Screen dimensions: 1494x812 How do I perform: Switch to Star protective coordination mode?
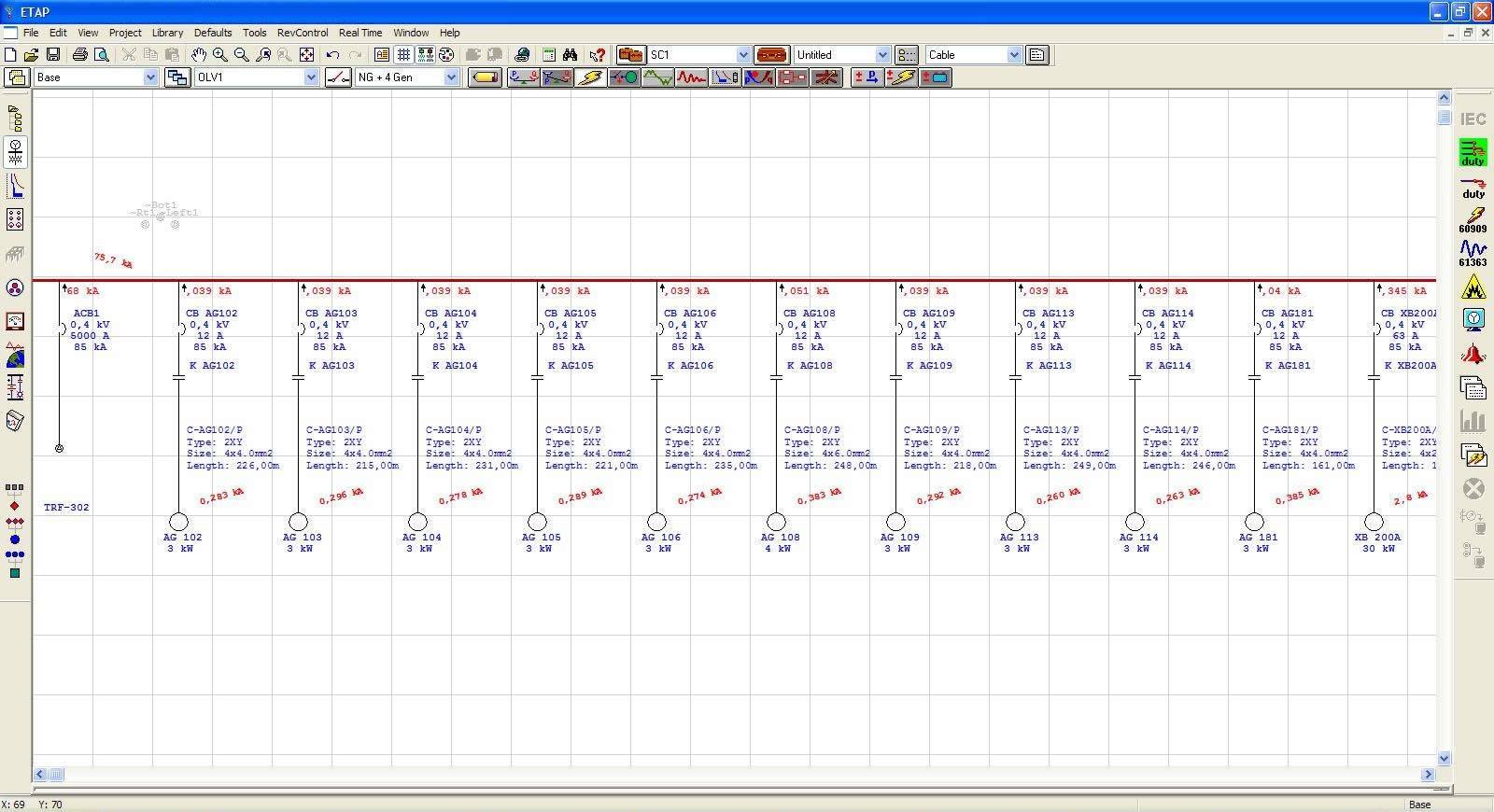click(725, 77)
